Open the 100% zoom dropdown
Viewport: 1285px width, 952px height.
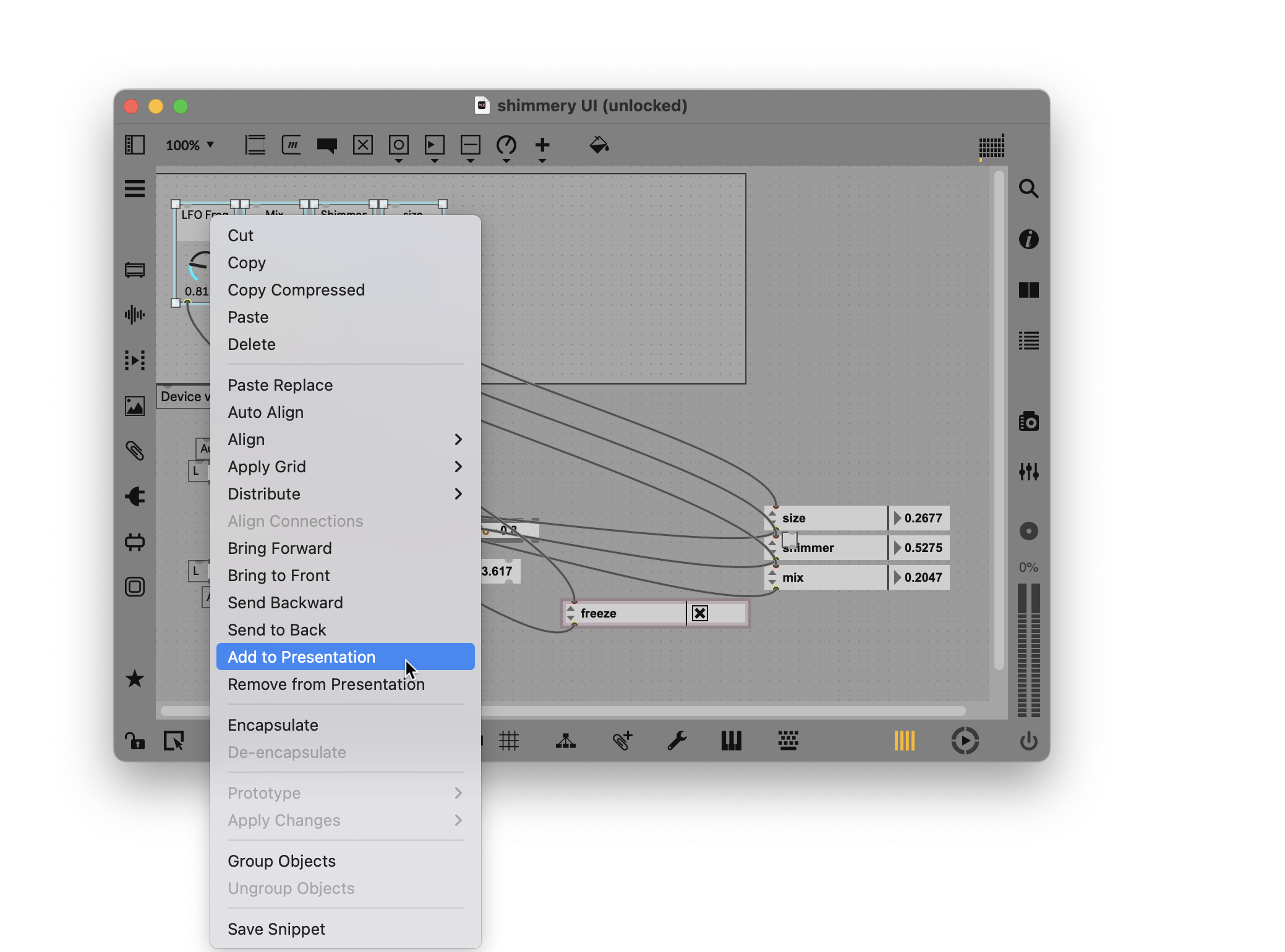(x=189, y=145)
